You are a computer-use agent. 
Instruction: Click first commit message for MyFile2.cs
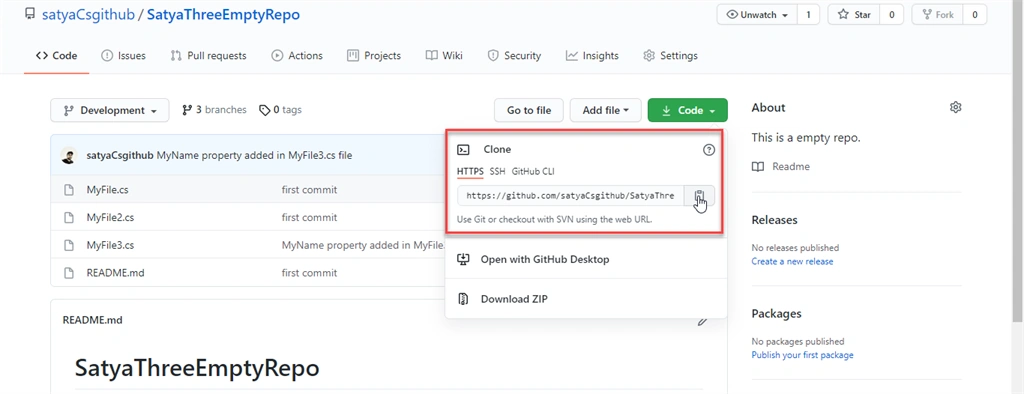point(310,218)
